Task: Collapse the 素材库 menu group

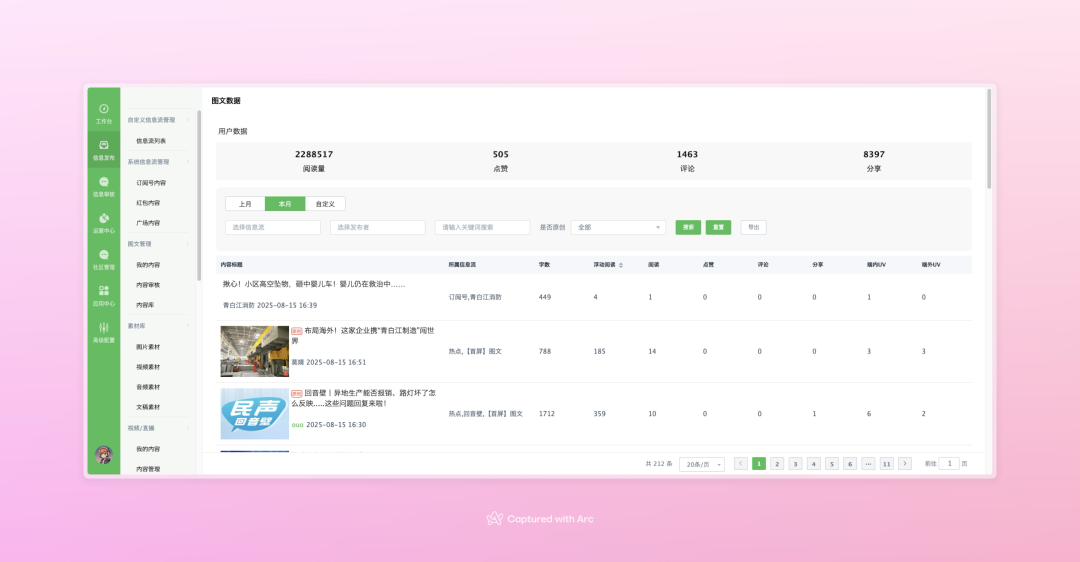Action: (x=158, y=326)
